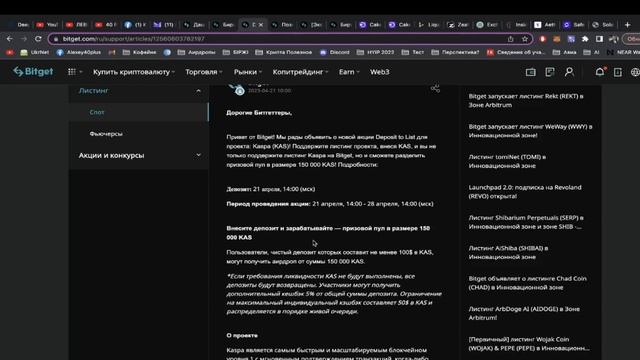Click the browser forward arrow
The width and height of the screenshot is (640, 360).
pyautogui.click(x=24, y=39)
